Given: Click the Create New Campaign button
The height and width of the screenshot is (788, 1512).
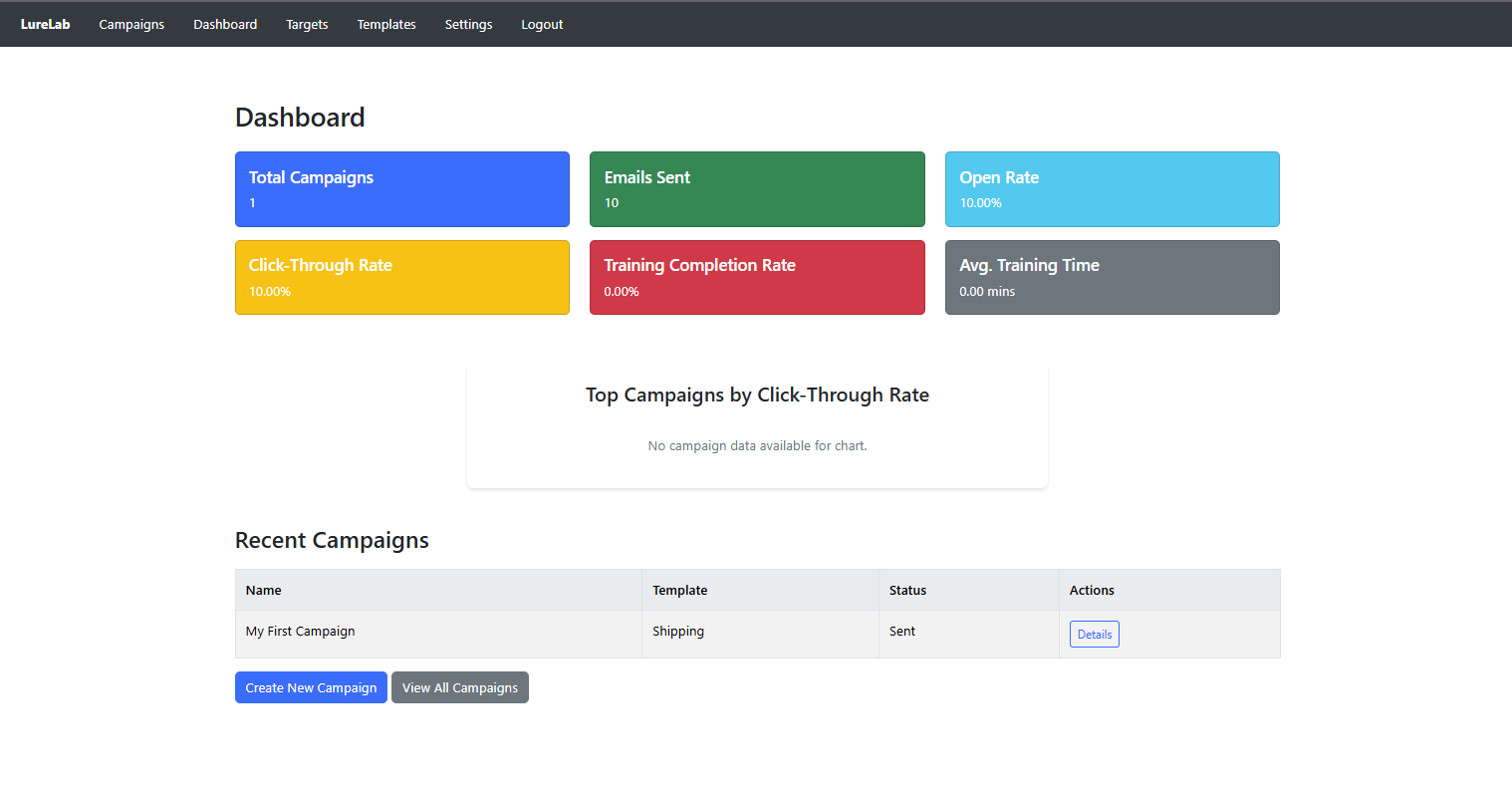Looking at the screenshot, I should tap(311, 687).
